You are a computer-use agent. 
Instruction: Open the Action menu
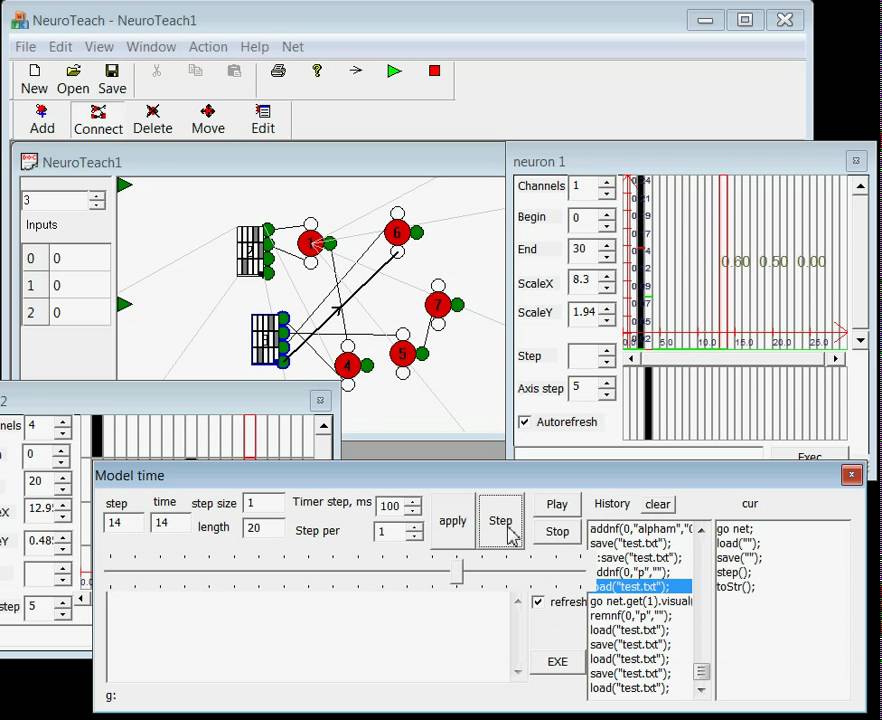coord(208,47)
